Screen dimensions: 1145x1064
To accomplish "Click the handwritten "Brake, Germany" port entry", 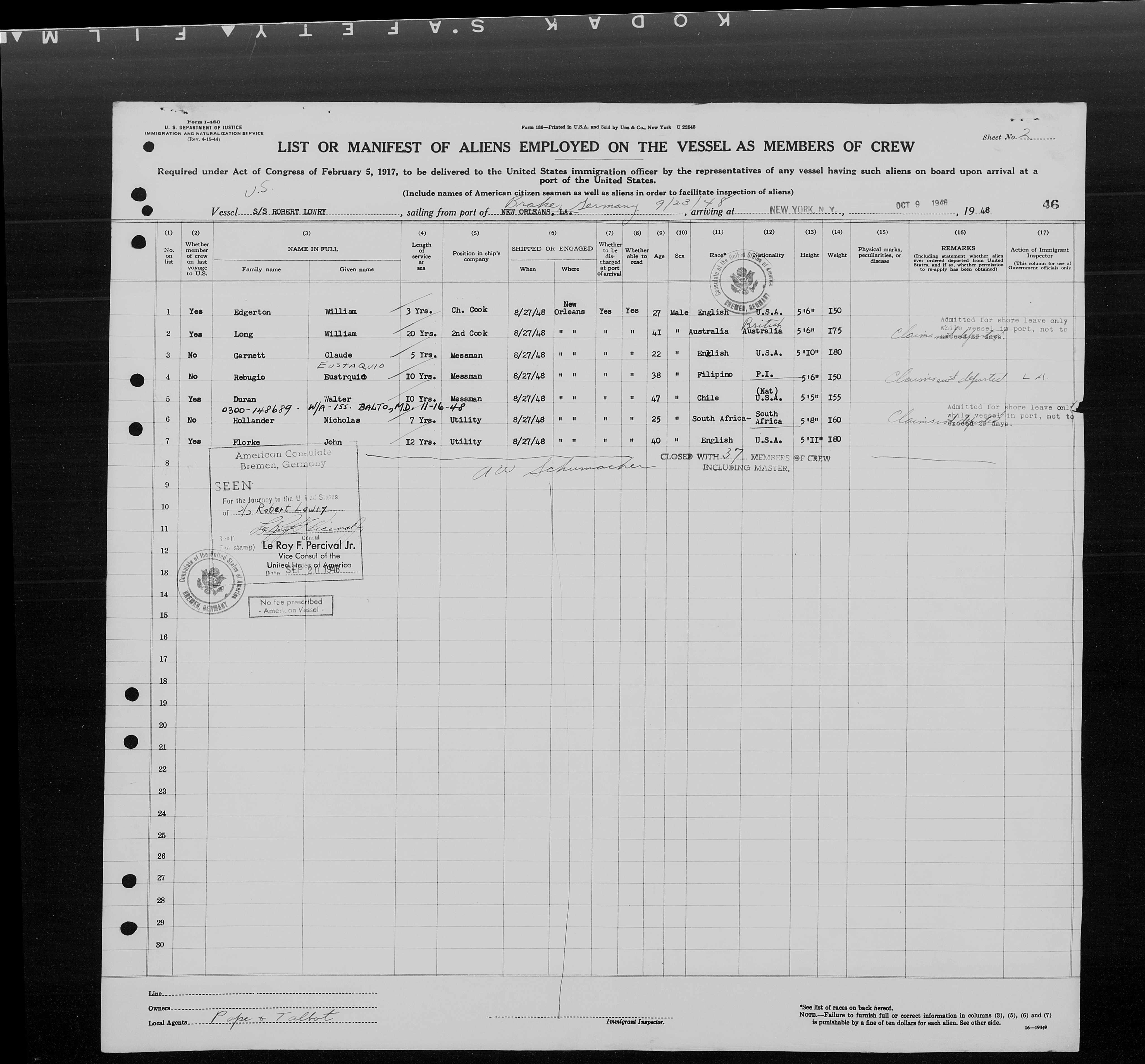I will (571, 204).
